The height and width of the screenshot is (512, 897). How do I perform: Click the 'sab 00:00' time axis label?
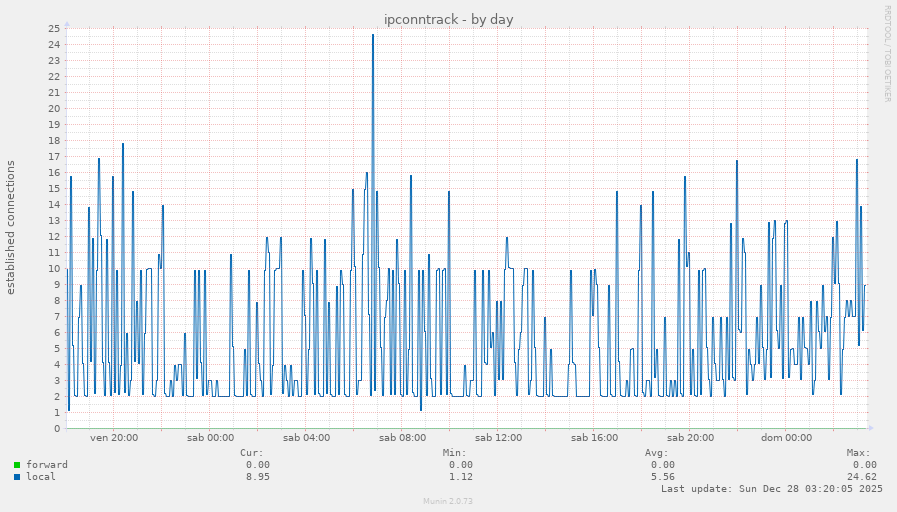(210, 438)
